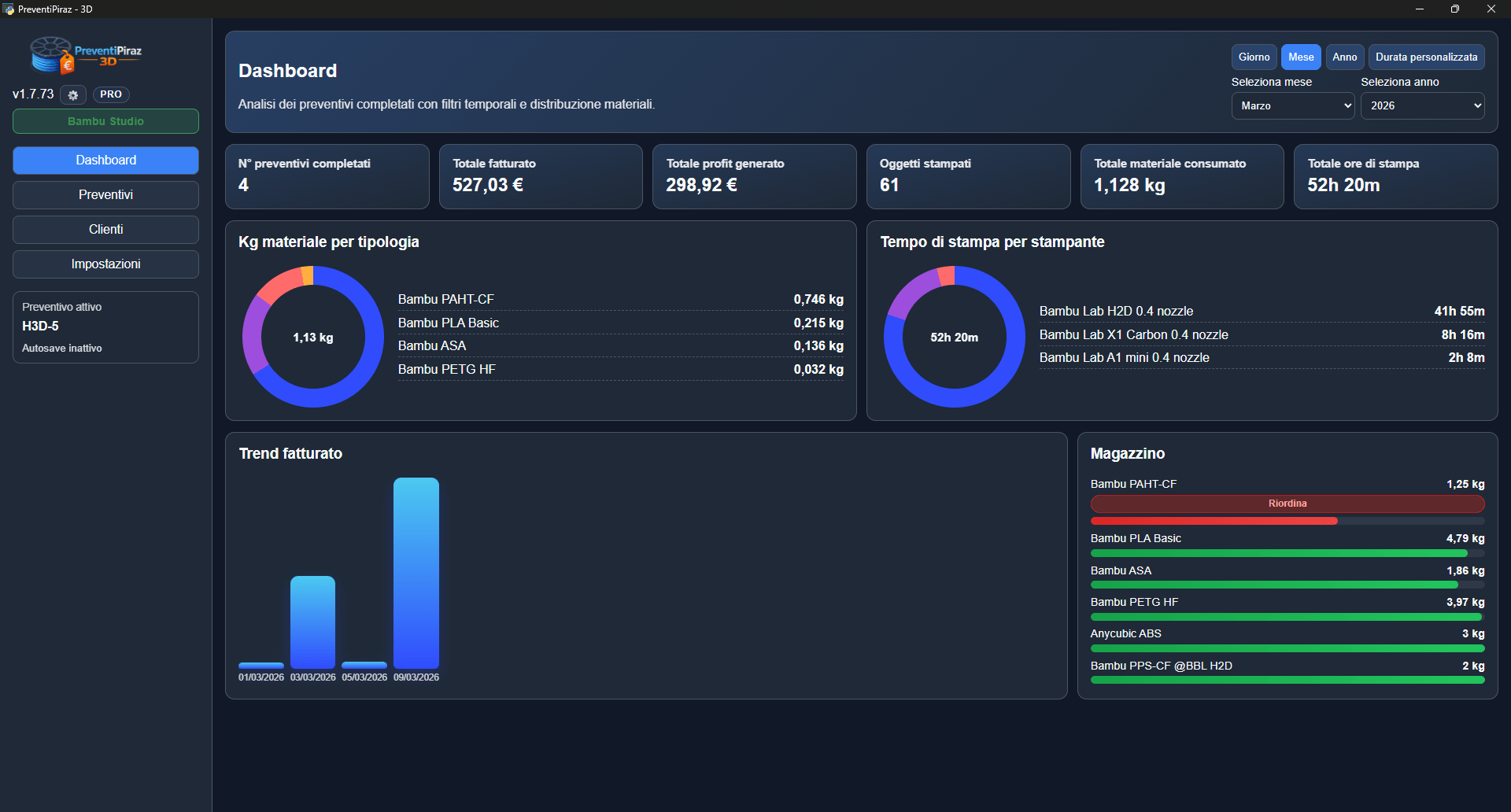This screenshot has width=1511, height=812.
Task: Switch filter to Anno
Action: [1344, 57]
